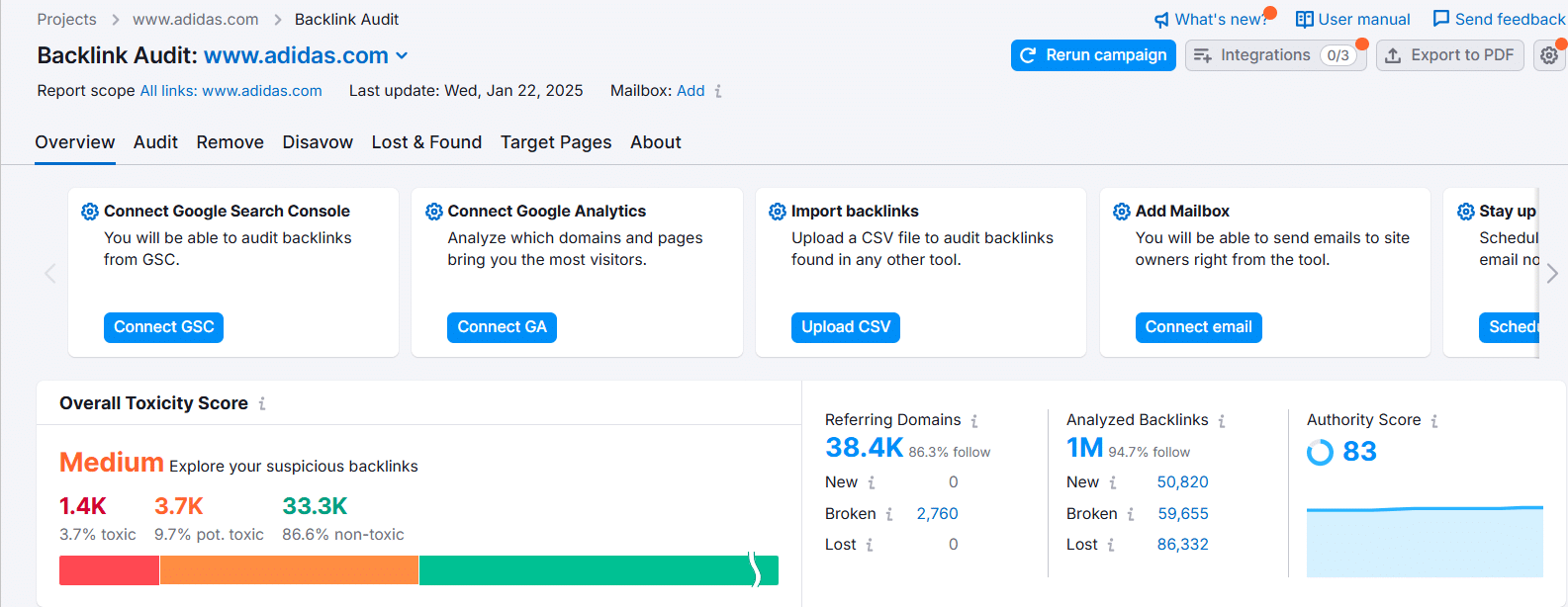Click the Authority Score trend chart
Image resolution: width=1568 pixels, height=607 pixels.
pos(1425,541)
